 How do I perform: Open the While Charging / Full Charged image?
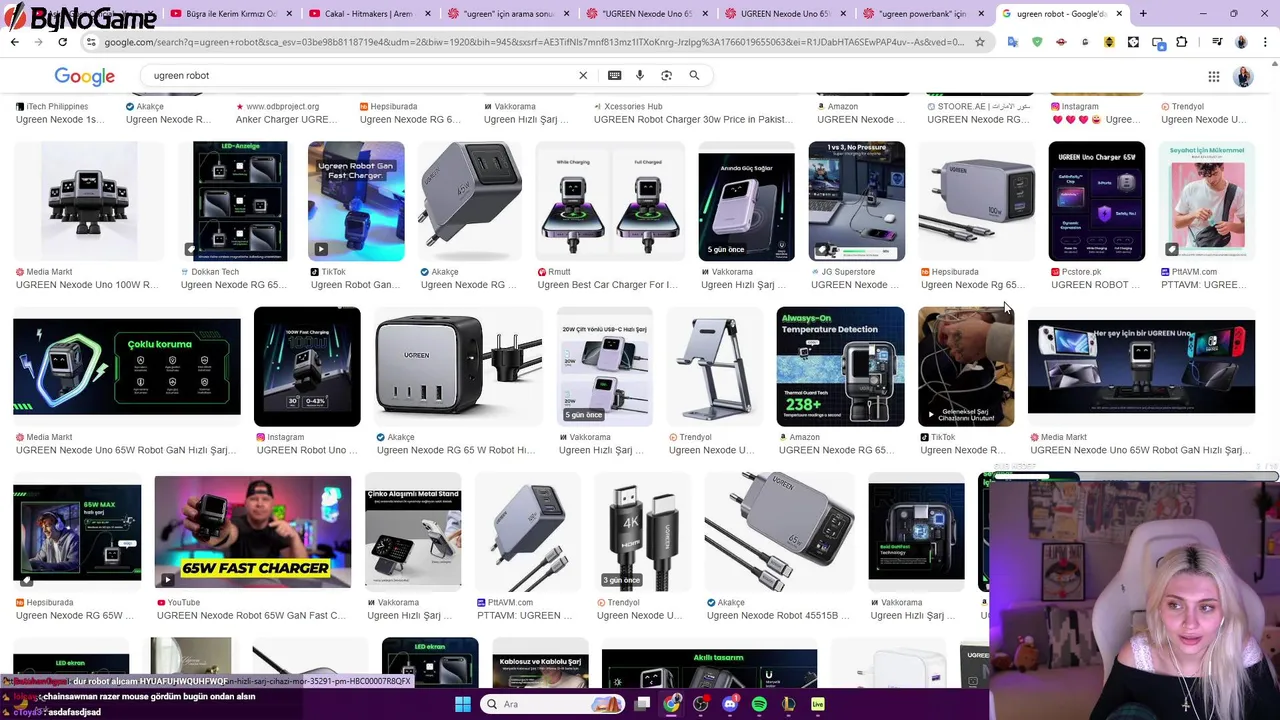click(x=610, y=201)
